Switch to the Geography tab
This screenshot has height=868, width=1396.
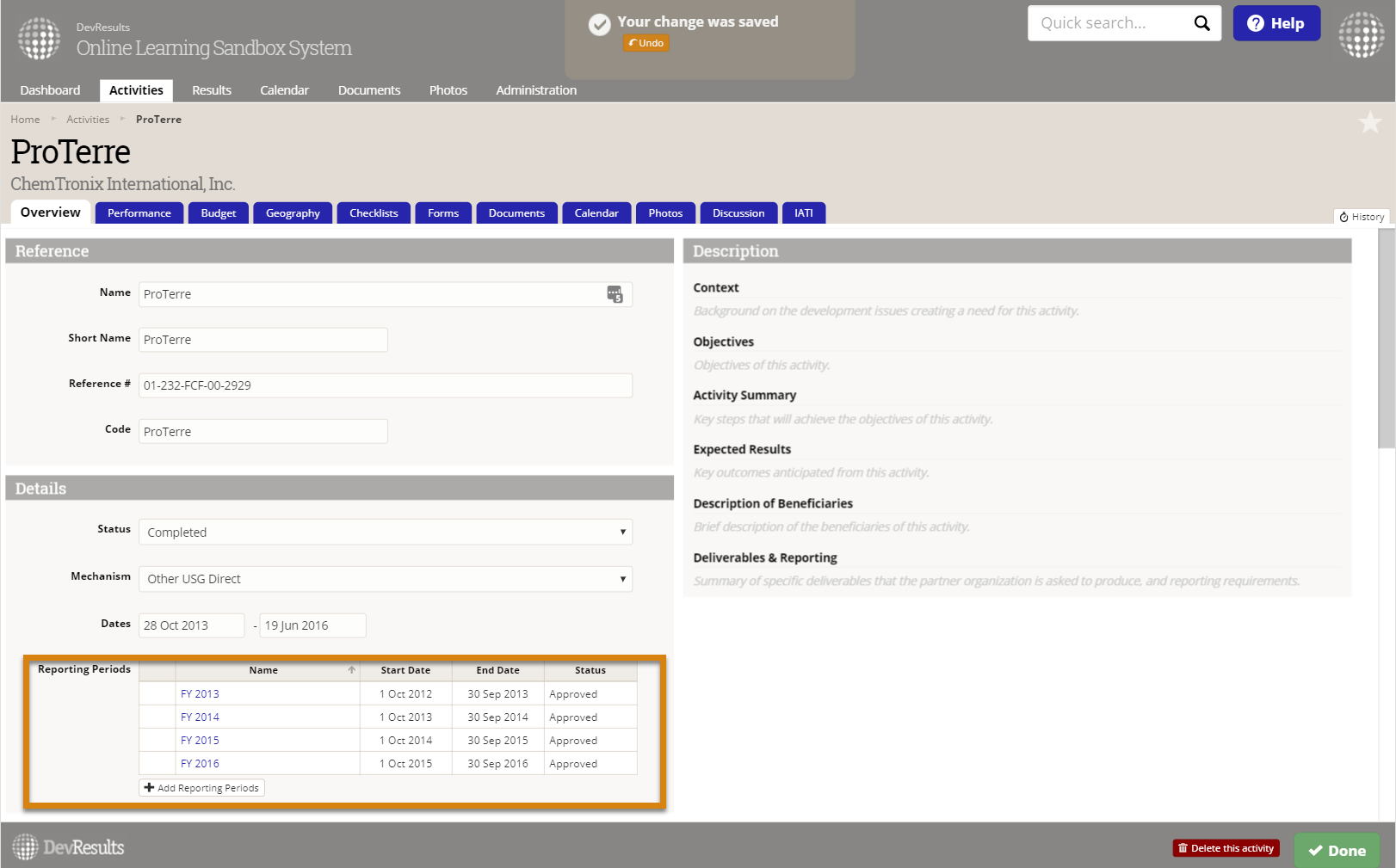tap(293, 213)
